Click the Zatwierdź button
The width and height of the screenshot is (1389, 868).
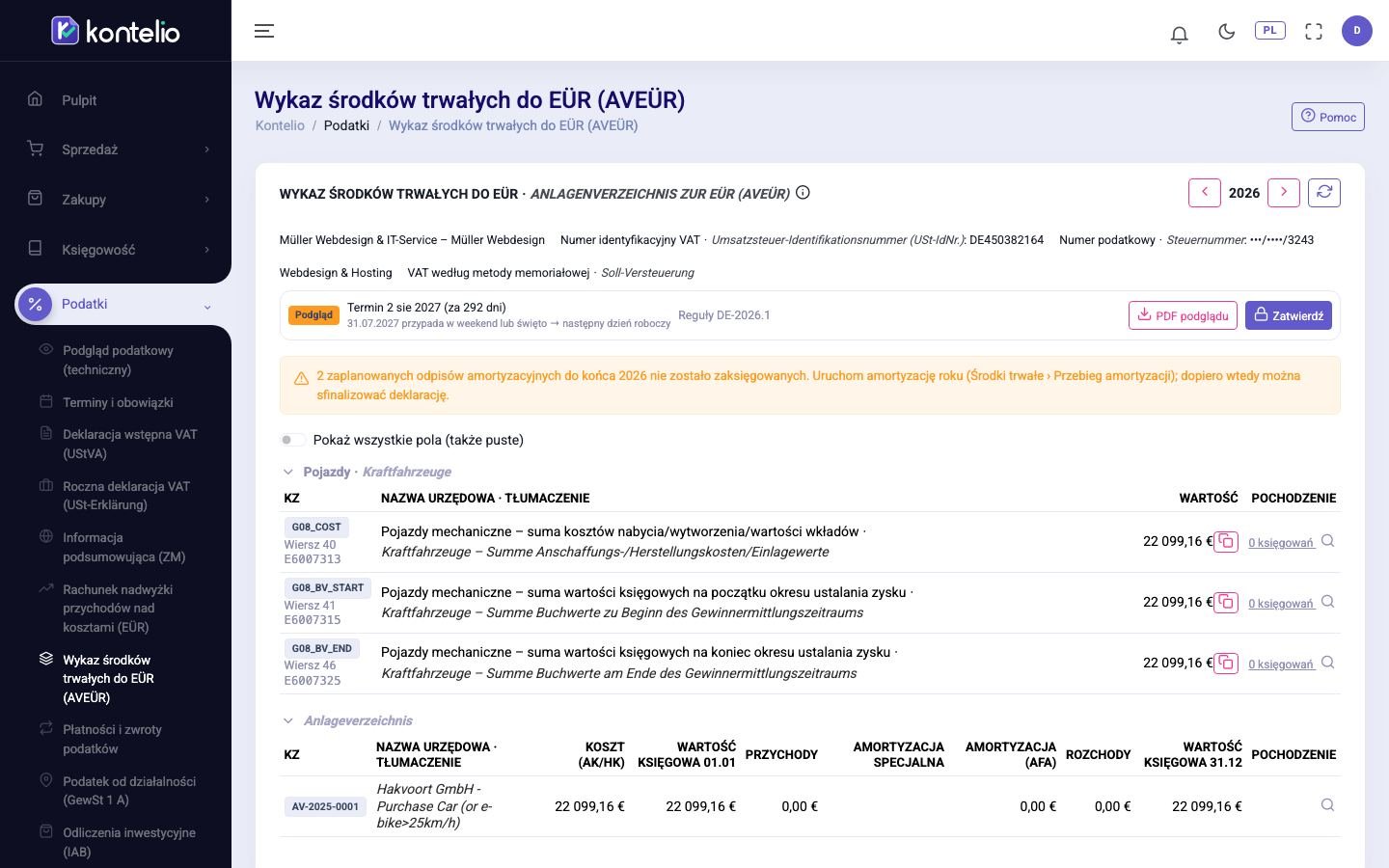coord(1289,315)
